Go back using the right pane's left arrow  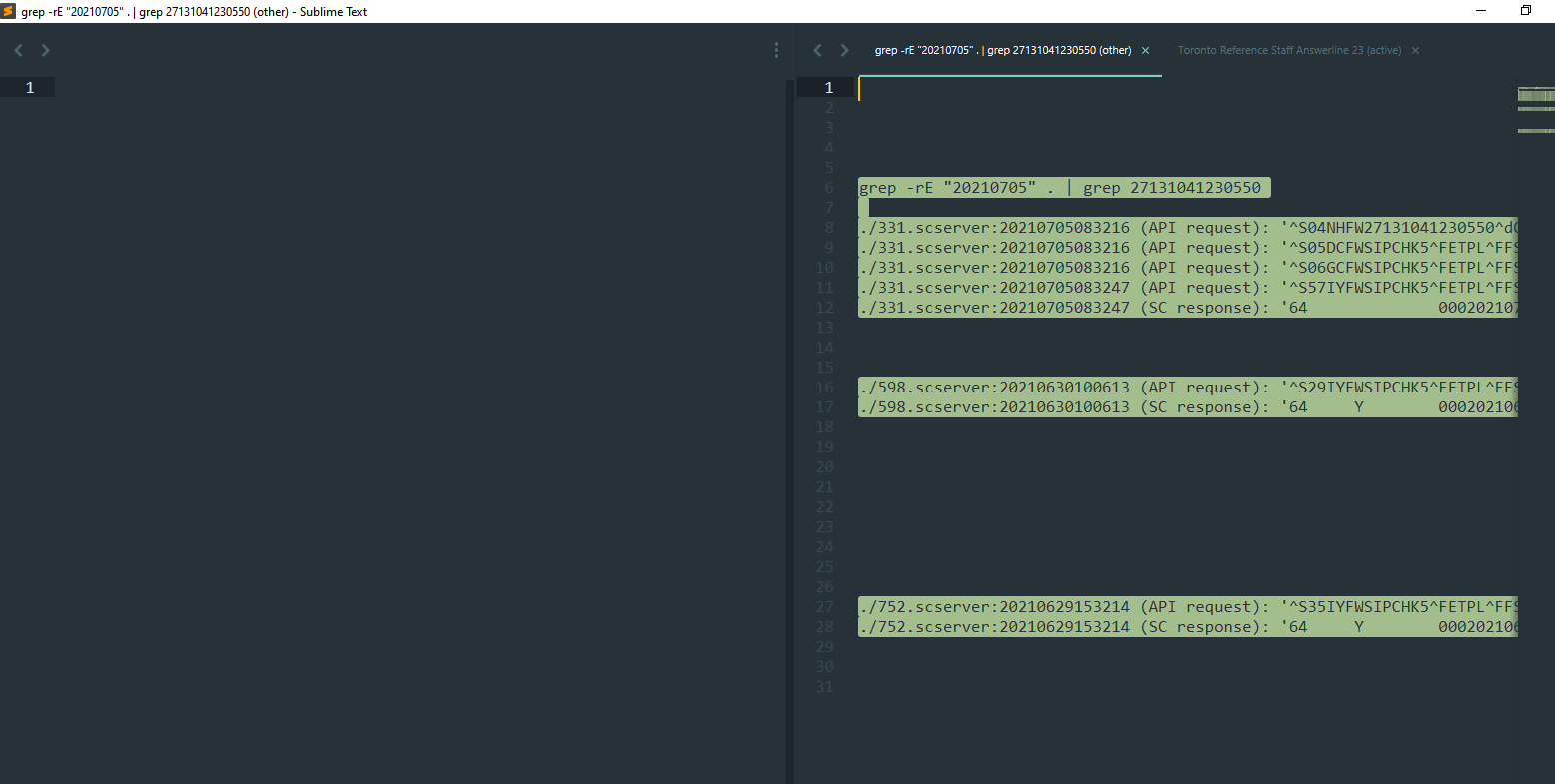coord(817,50)
